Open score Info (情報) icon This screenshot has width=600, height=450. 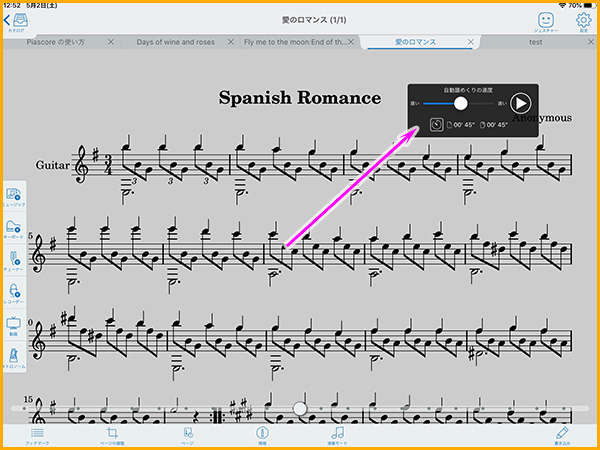coord(262,436)
